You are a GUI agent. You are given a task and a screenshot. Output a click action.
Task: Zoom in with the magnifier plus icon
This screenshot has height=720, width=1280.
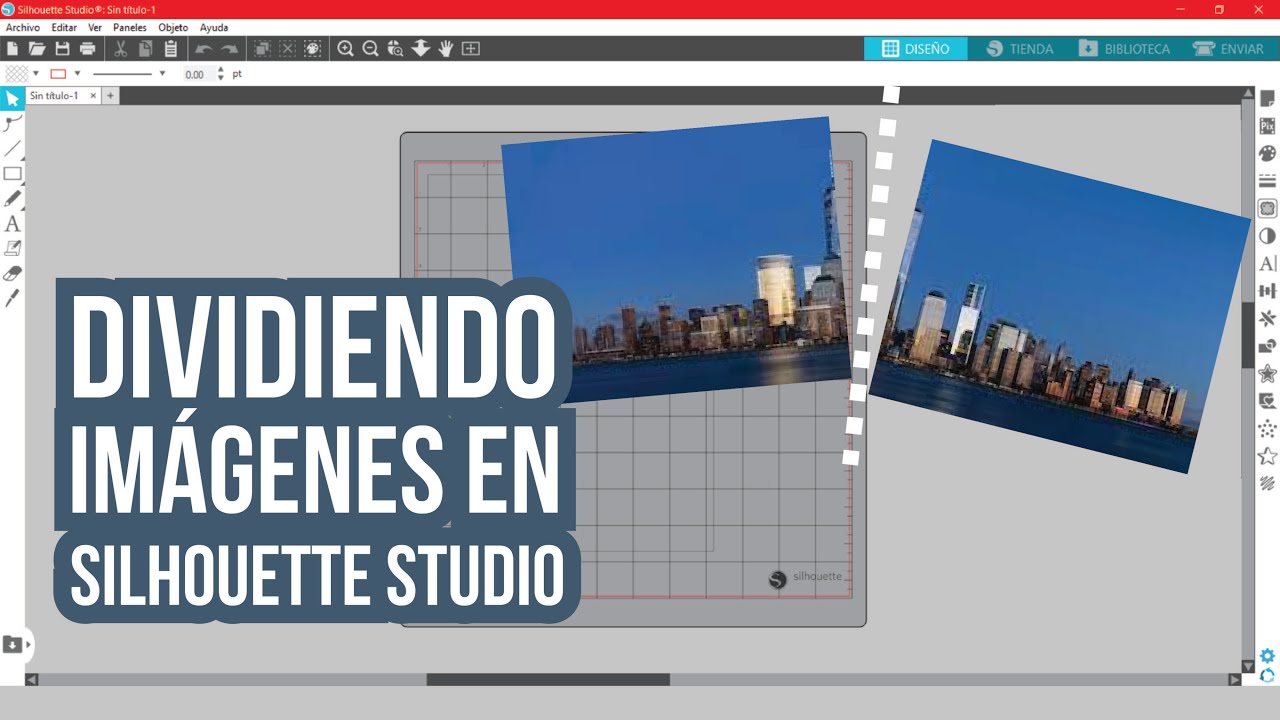[345, 48]
